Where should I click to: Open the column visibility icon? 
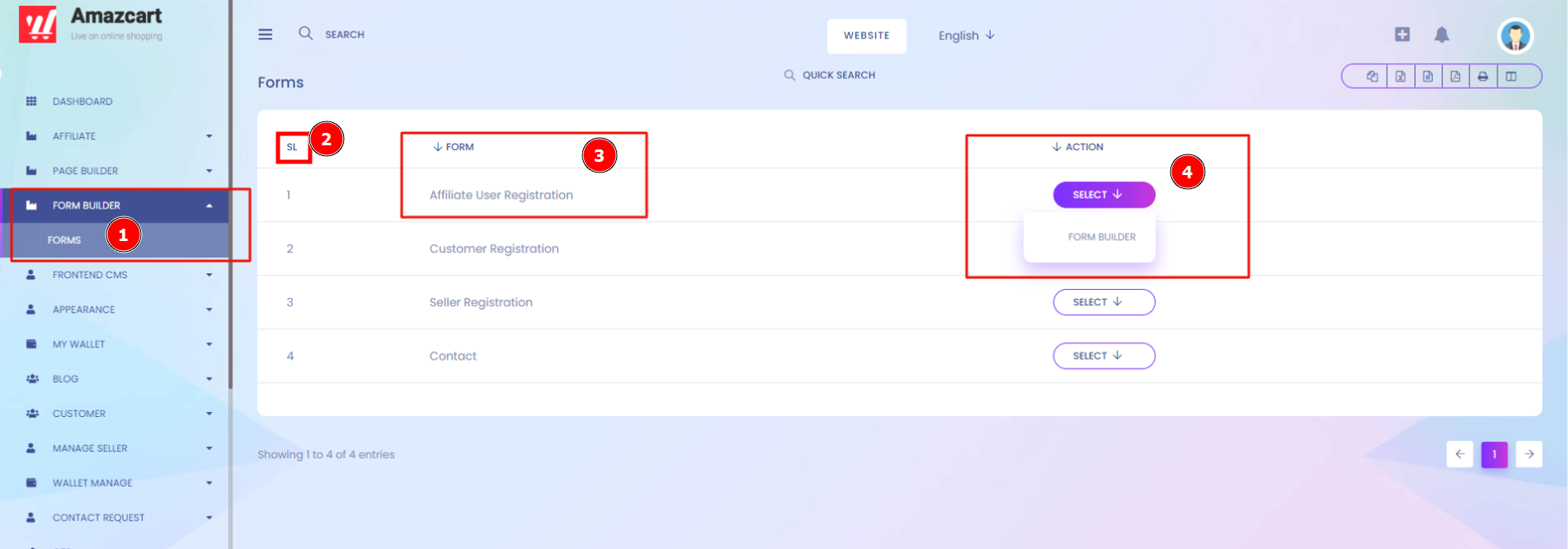(x=1511, y=76)
